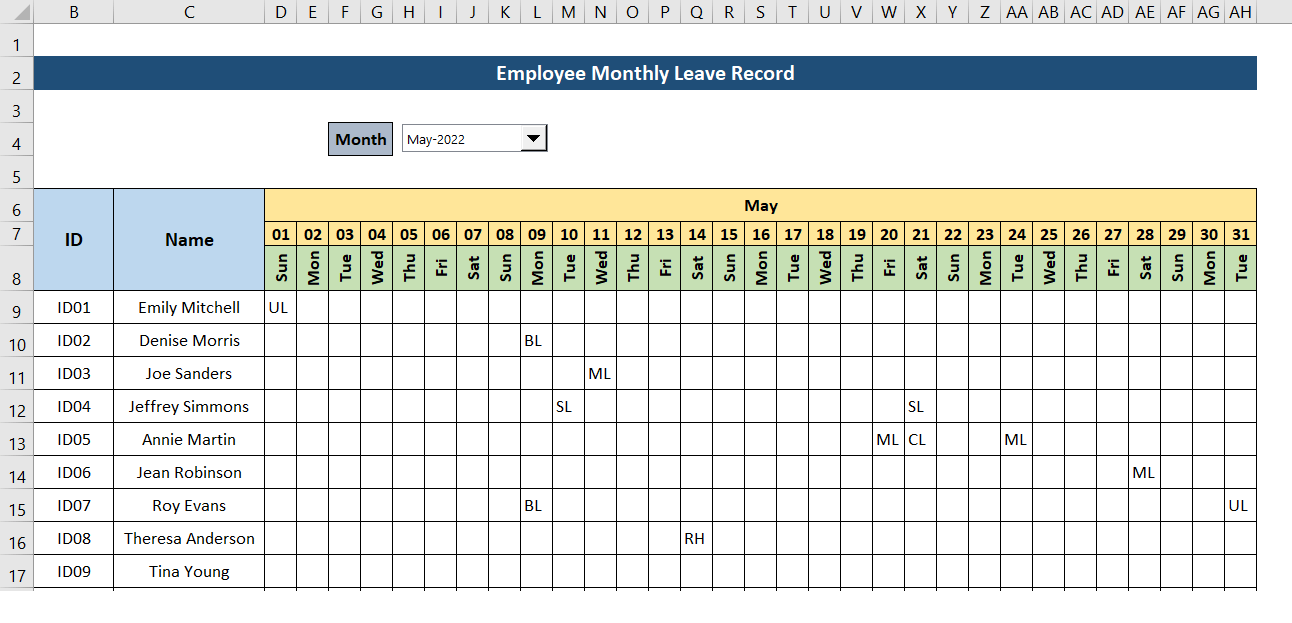The width and height of the screenshot is (1292, 623).
Task: Click the ID header cell
Action: [73, 240]
